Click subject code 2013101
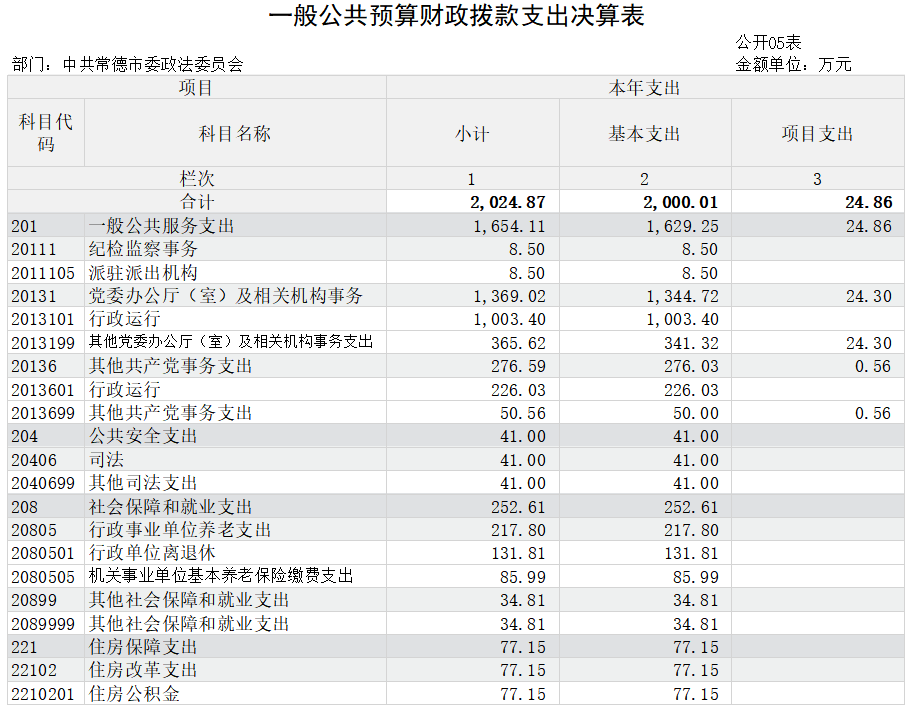Image resolution: width=910 pixels, height=706 pixels. point(43,319)
